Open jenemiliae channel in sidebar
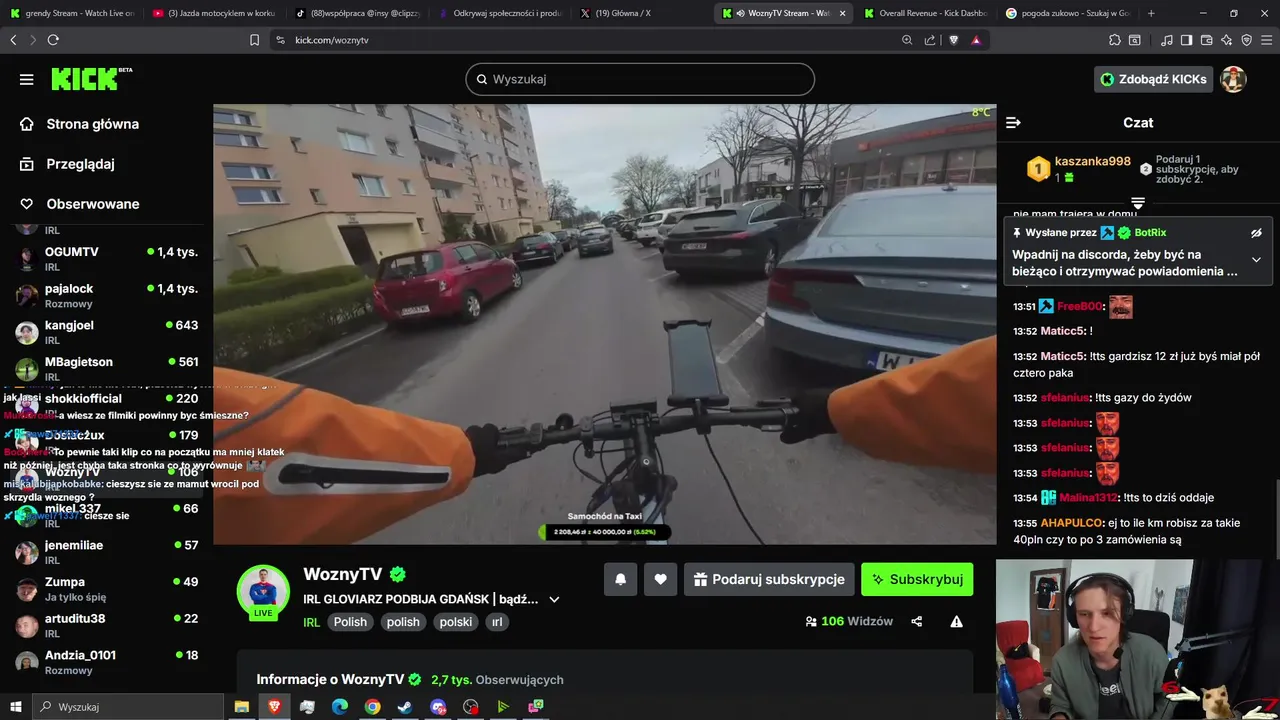 (106, 552)
